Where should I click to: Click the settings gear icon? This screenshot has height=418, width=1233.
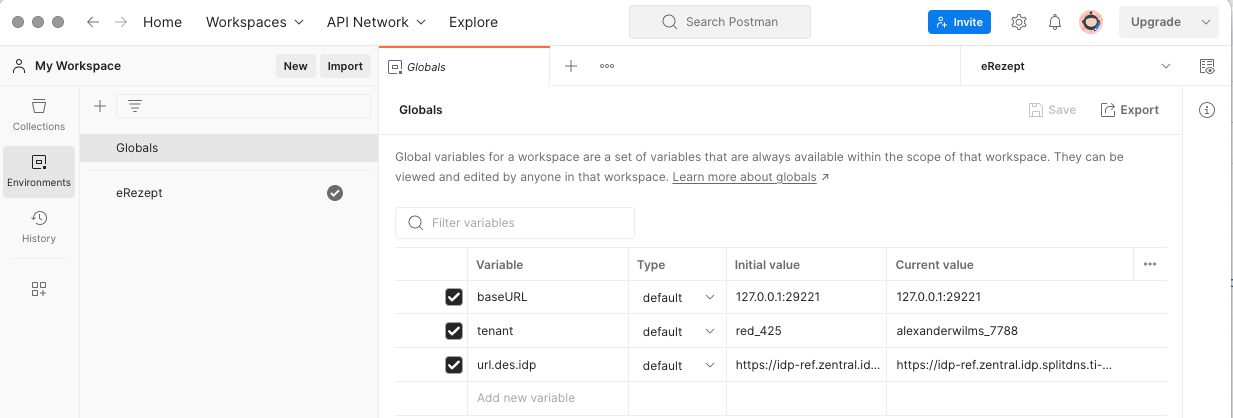pyautogui.click(x=1019, y=22)
